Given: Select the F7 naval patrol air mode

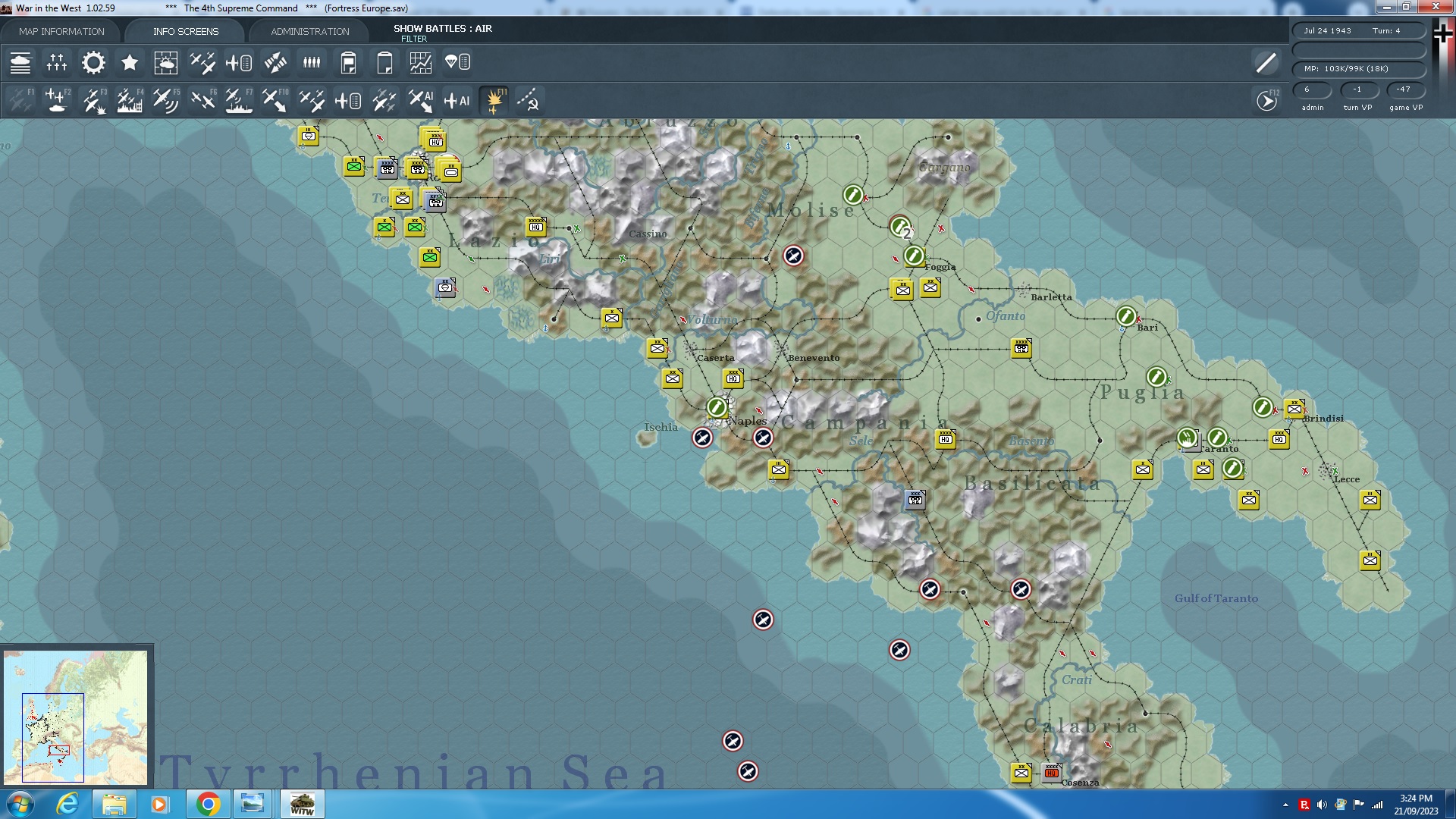Looking at the screenshot, I should pyautogui.click(x=239, y=101).
